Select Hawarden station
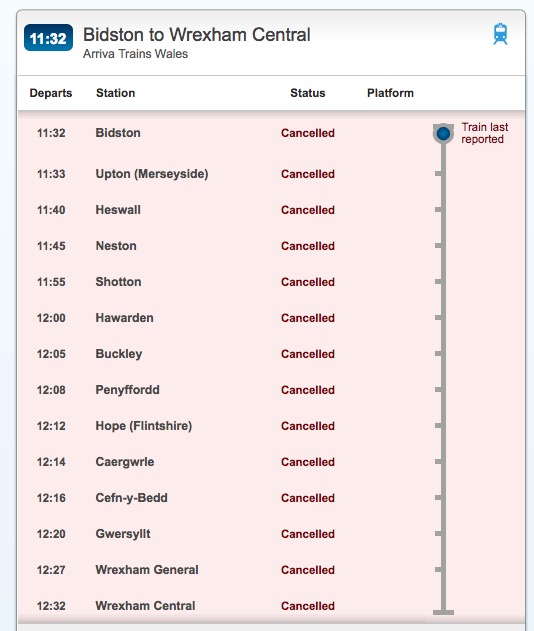534x631 pixels. pos(124,318)
